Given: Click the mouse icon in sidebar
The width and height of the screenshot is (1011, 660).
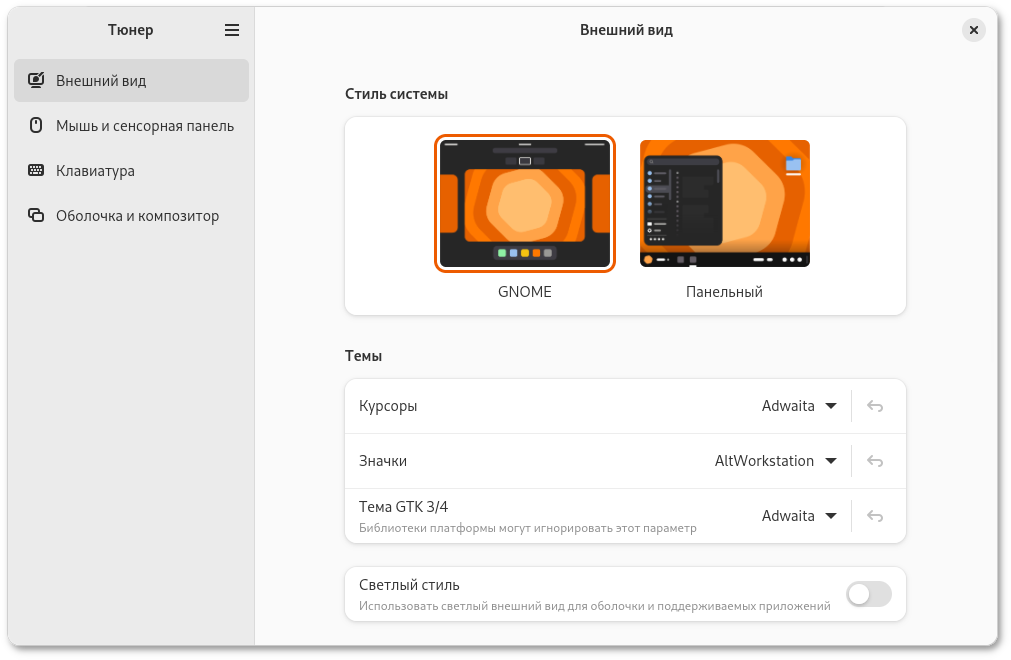Looking at the screenshot, I should (x=36, y=126).
